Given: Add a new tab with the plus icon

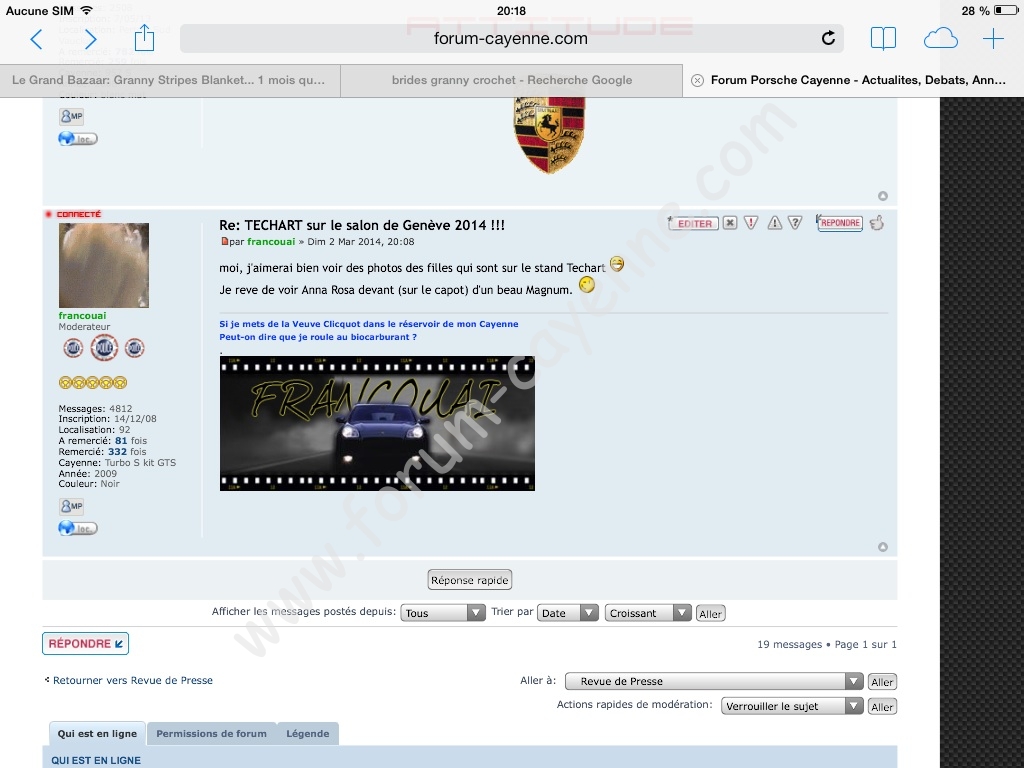Looking at the screenshot, I should [993, 39].
